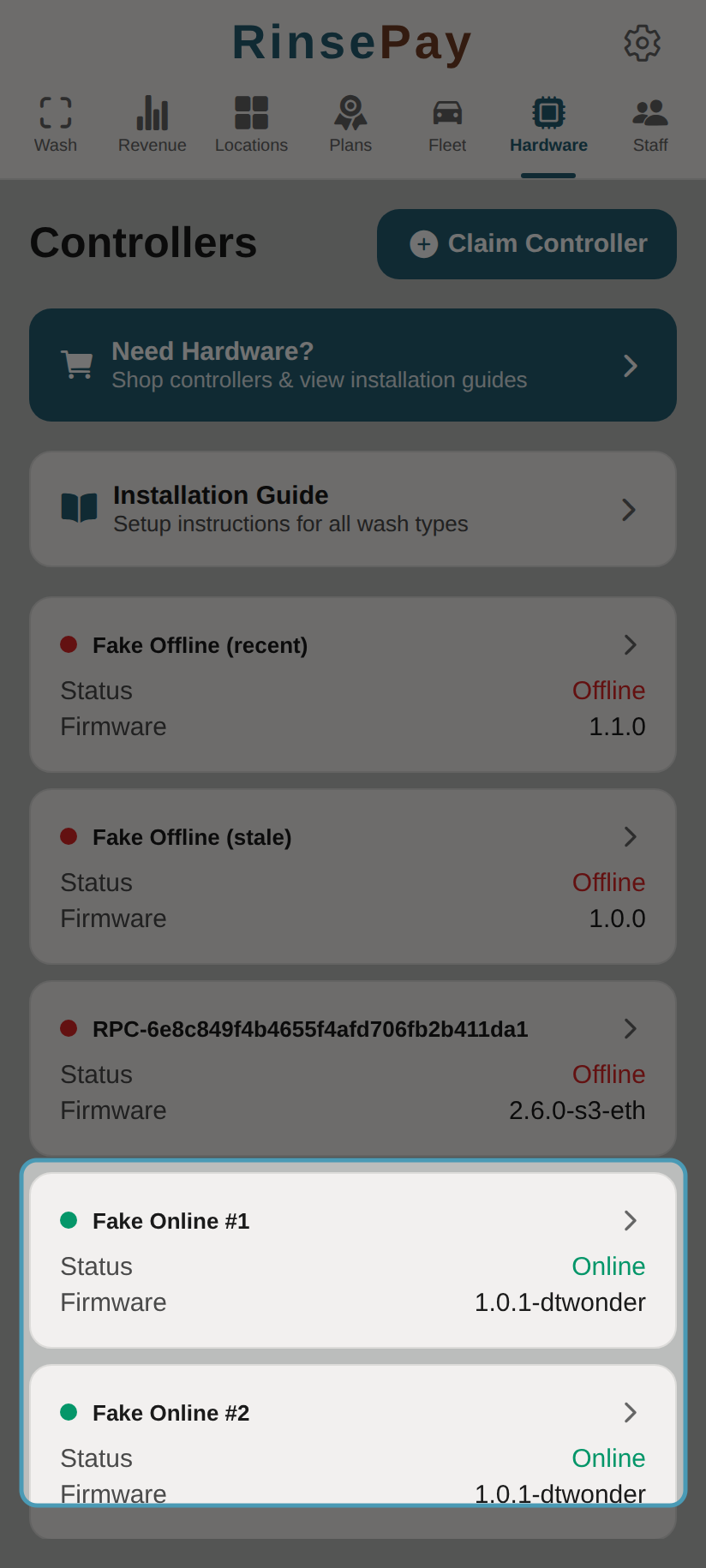
Task: Click the Fake Online #1 green status dot
Action: click(69, 1220)
